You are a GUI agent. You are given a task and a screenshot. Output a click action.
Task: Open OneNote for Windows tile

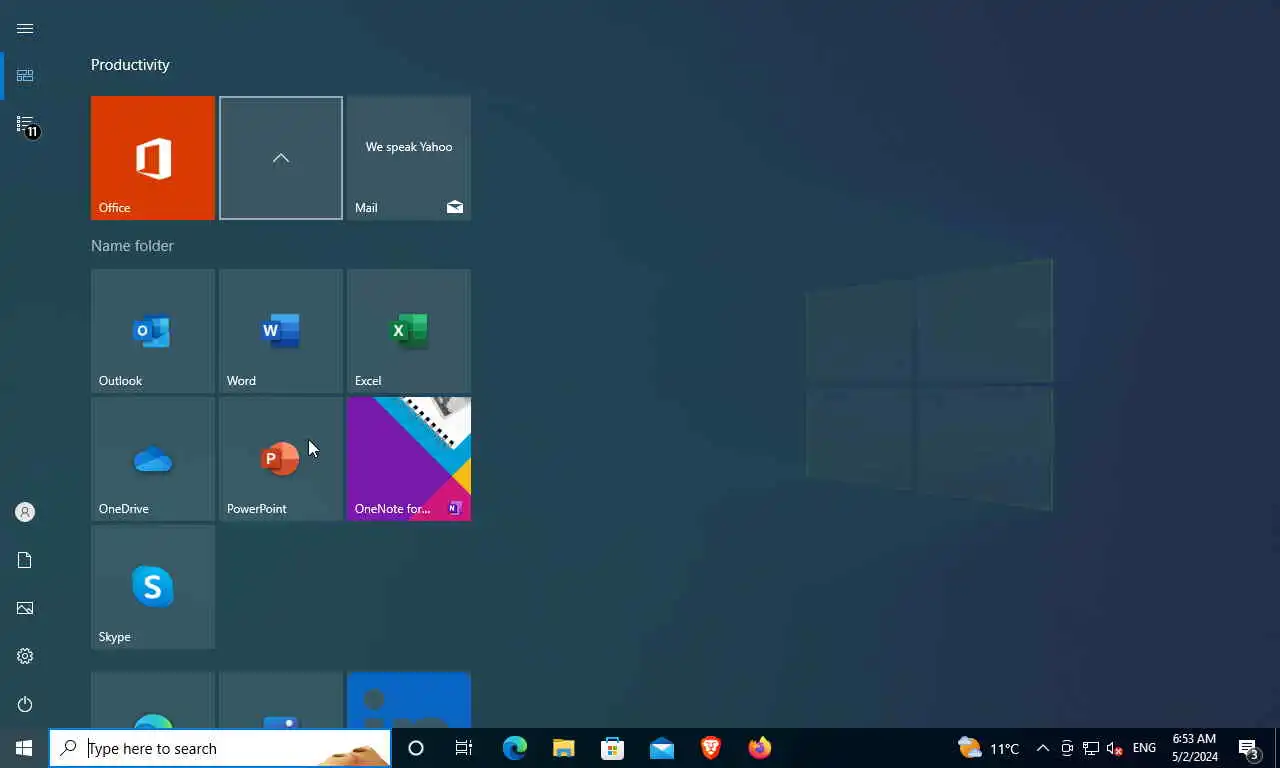(x=409, y=459)
